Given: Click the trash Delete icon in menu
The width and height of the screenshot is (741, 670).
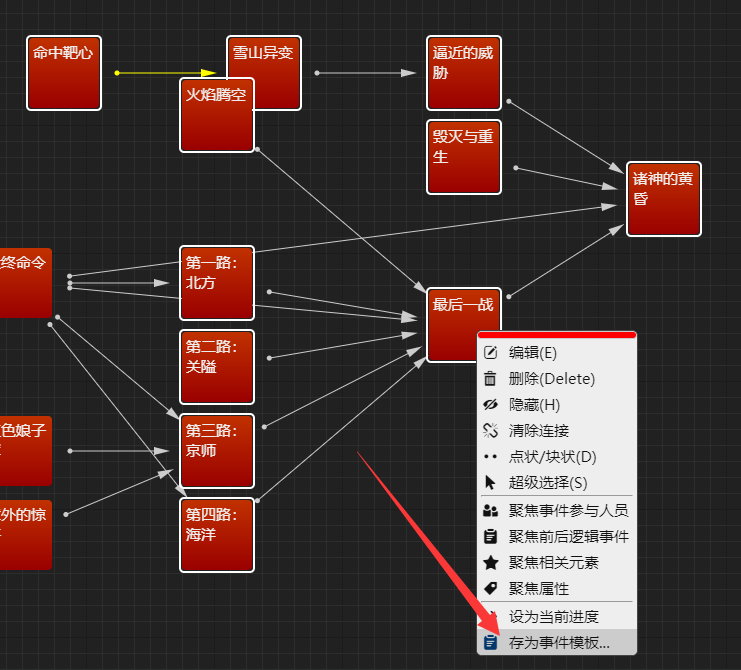Looking at the screenshot, I should [490, 378].
